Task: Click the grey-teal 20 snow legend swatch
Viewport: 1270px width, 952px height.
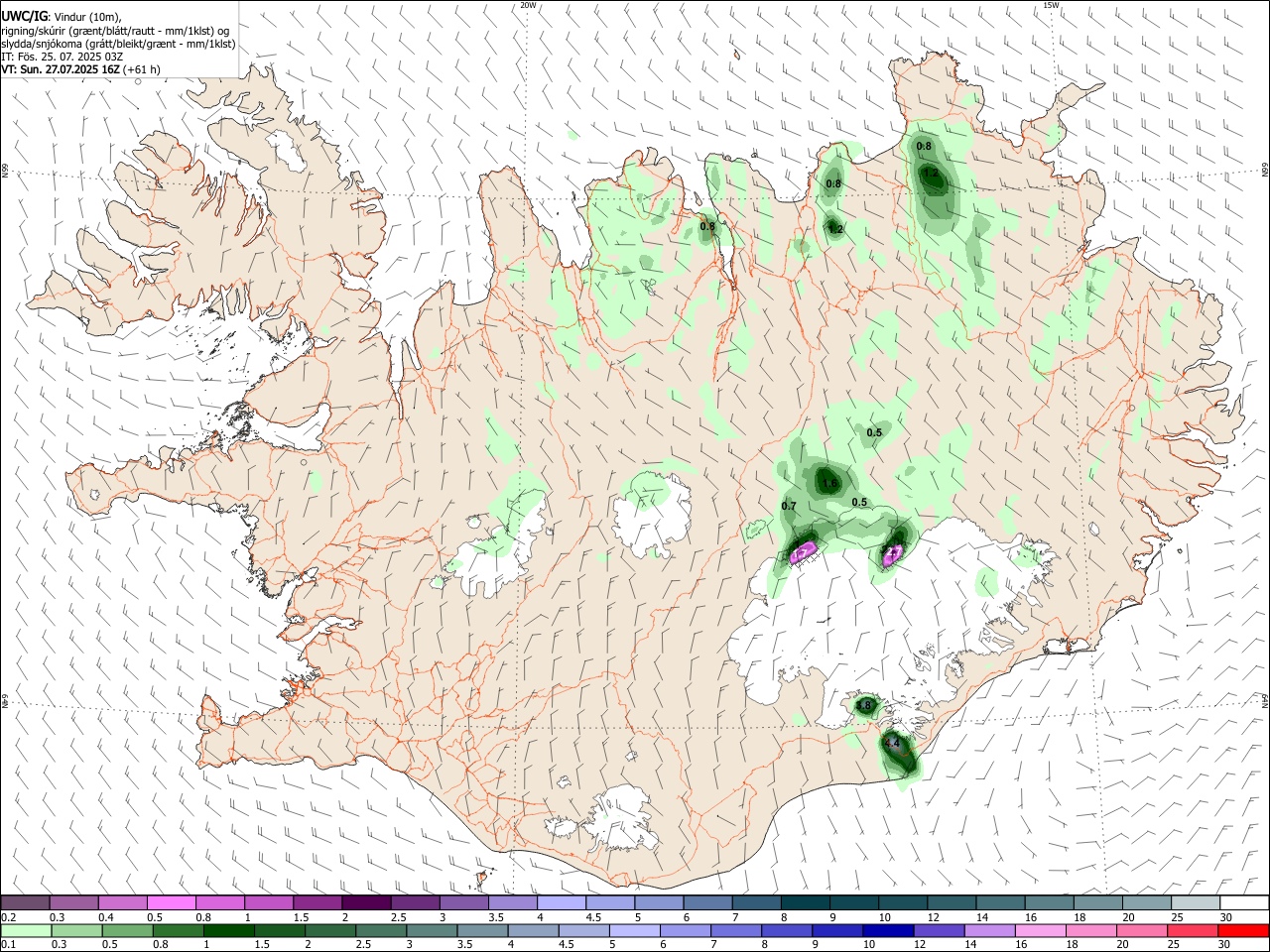Action: [x=1146, y=902]
